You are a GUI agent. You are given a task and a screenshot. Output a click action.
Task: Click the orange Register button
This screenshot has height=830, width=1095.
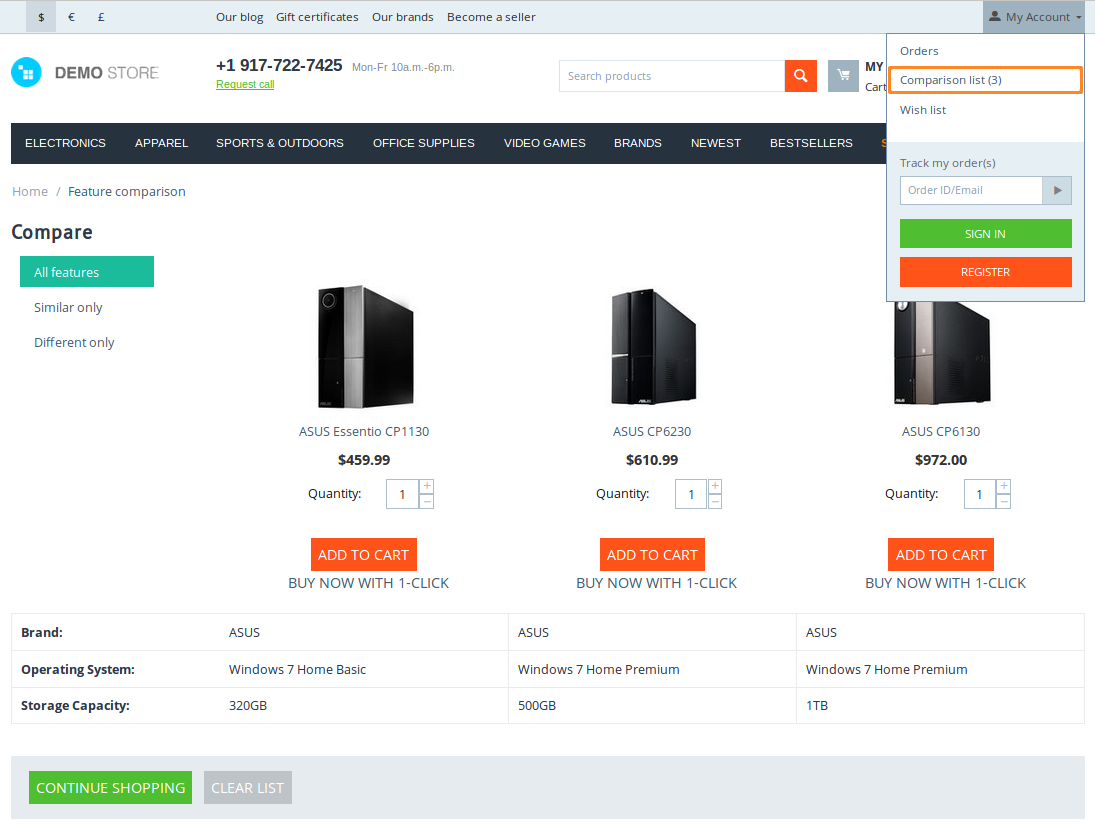coord(985,272)
